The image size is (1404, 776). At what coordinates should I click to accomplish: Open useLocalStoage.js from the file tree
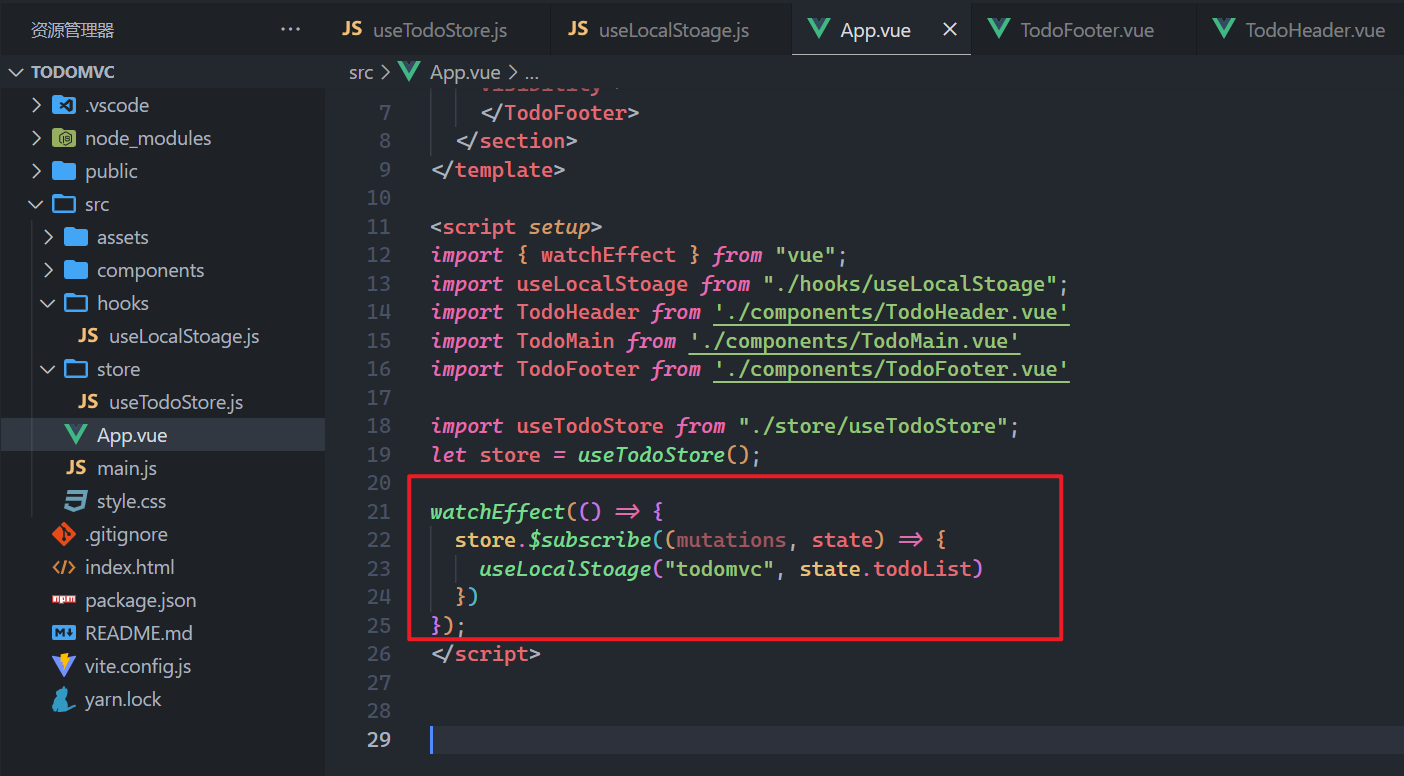tap(184, 337)
